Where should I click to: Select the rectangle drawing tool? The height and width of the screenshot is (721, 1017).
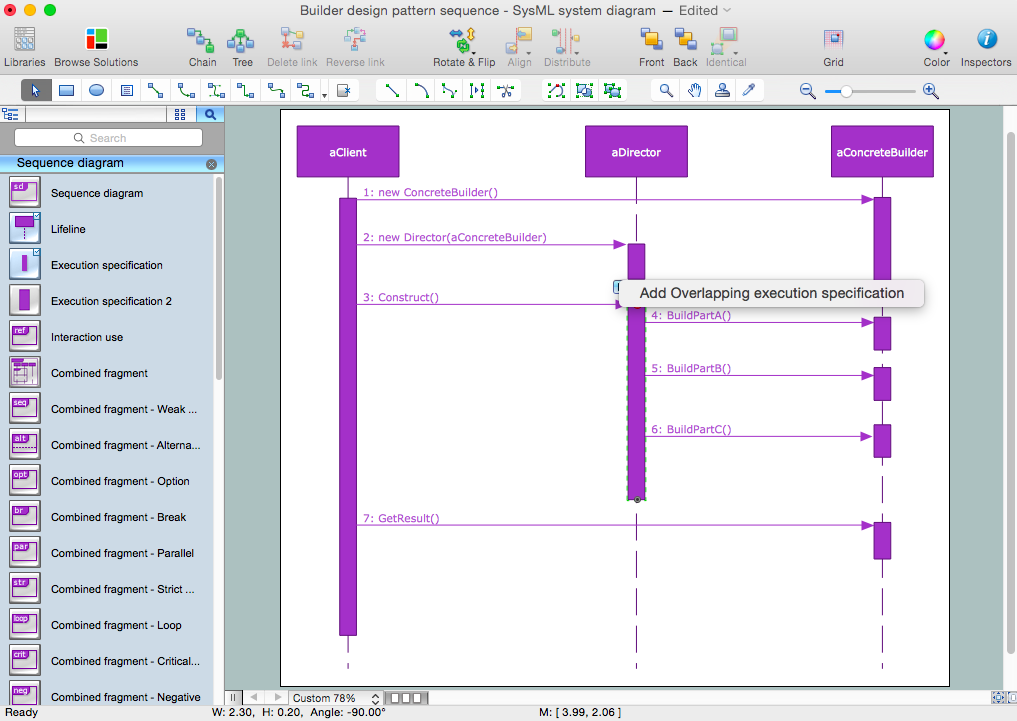click(67, 90)
